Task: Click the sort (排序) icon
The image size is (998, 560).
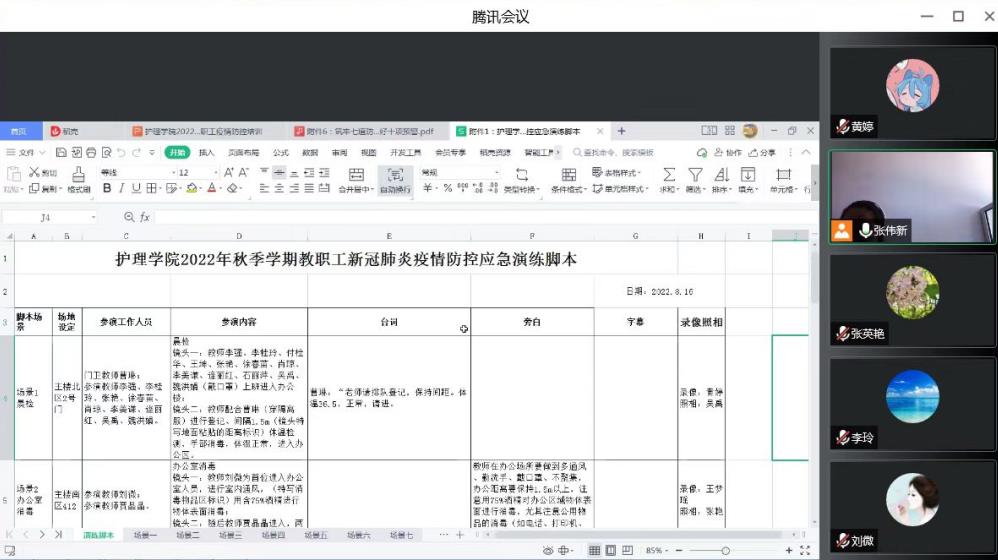Action: tap(721, 174)
